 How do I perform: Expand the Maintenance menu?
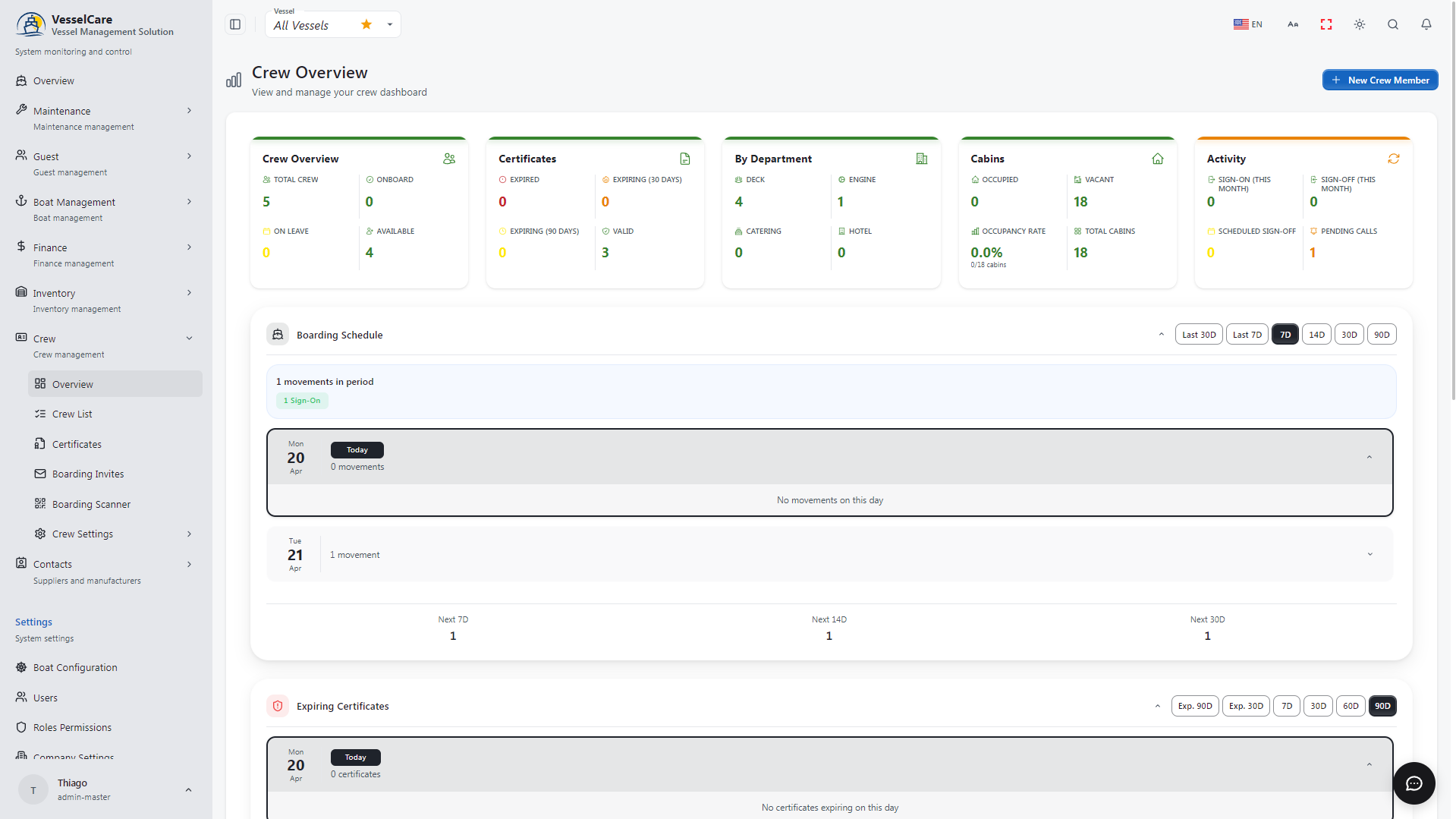106,118
